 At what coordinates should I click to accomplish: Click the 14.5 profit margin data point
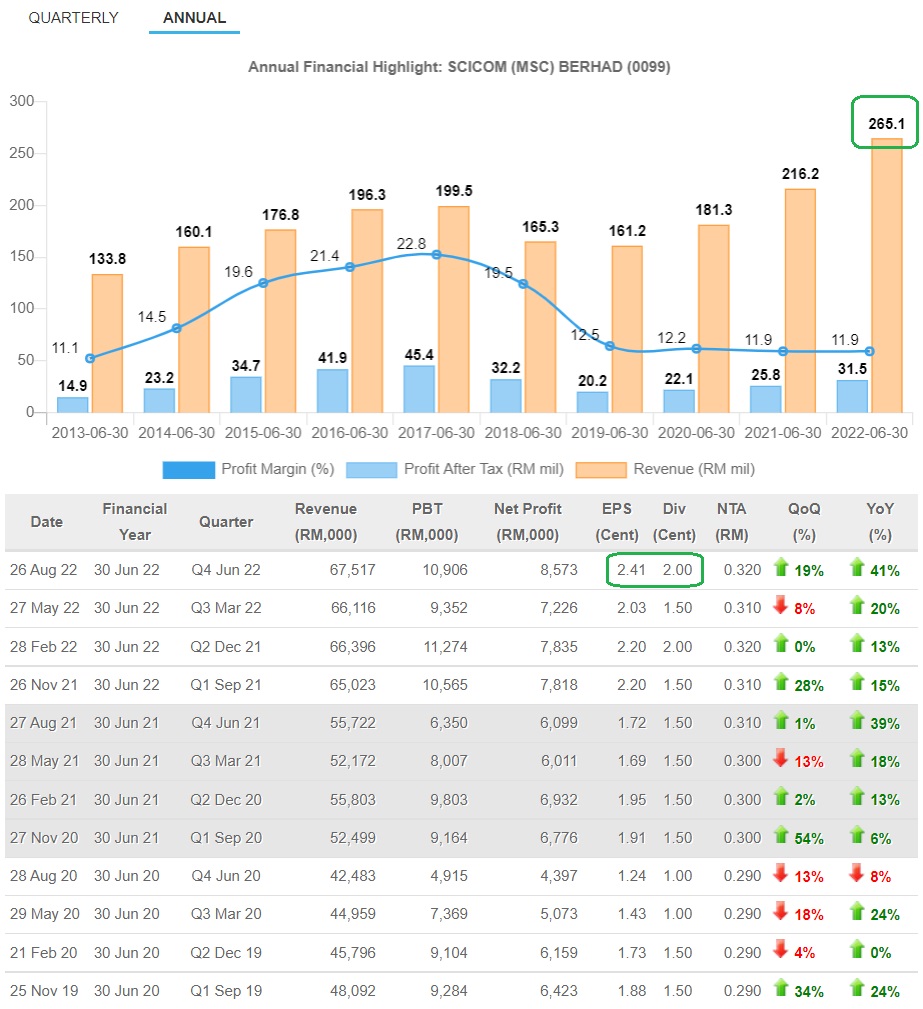point(176,328)
